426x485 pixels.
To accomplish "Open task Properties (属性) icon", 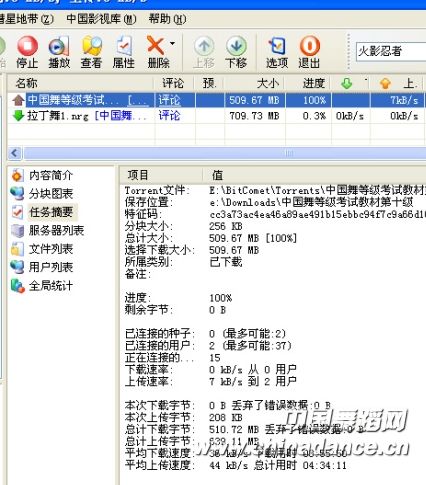I will [124, 46].
